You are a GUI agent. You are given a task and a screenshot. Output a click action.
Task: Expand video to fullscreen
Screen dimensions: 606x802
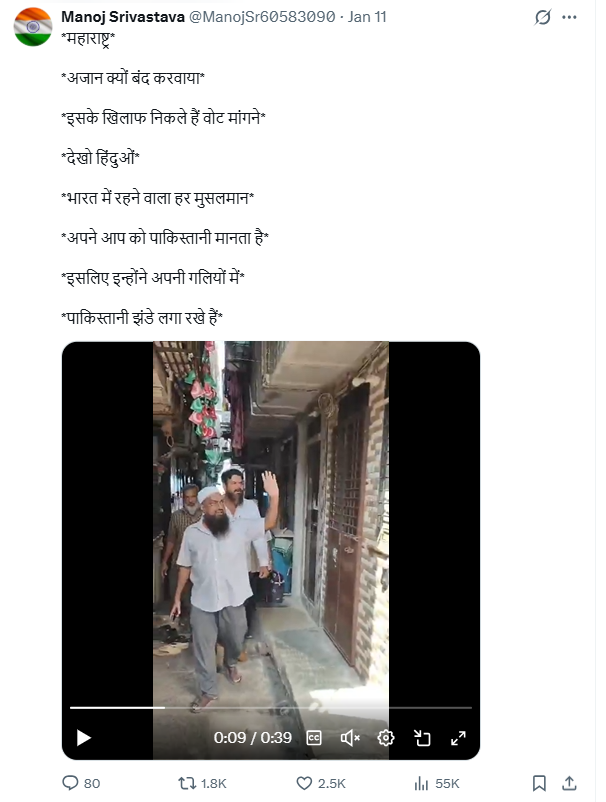click(458, 738)
